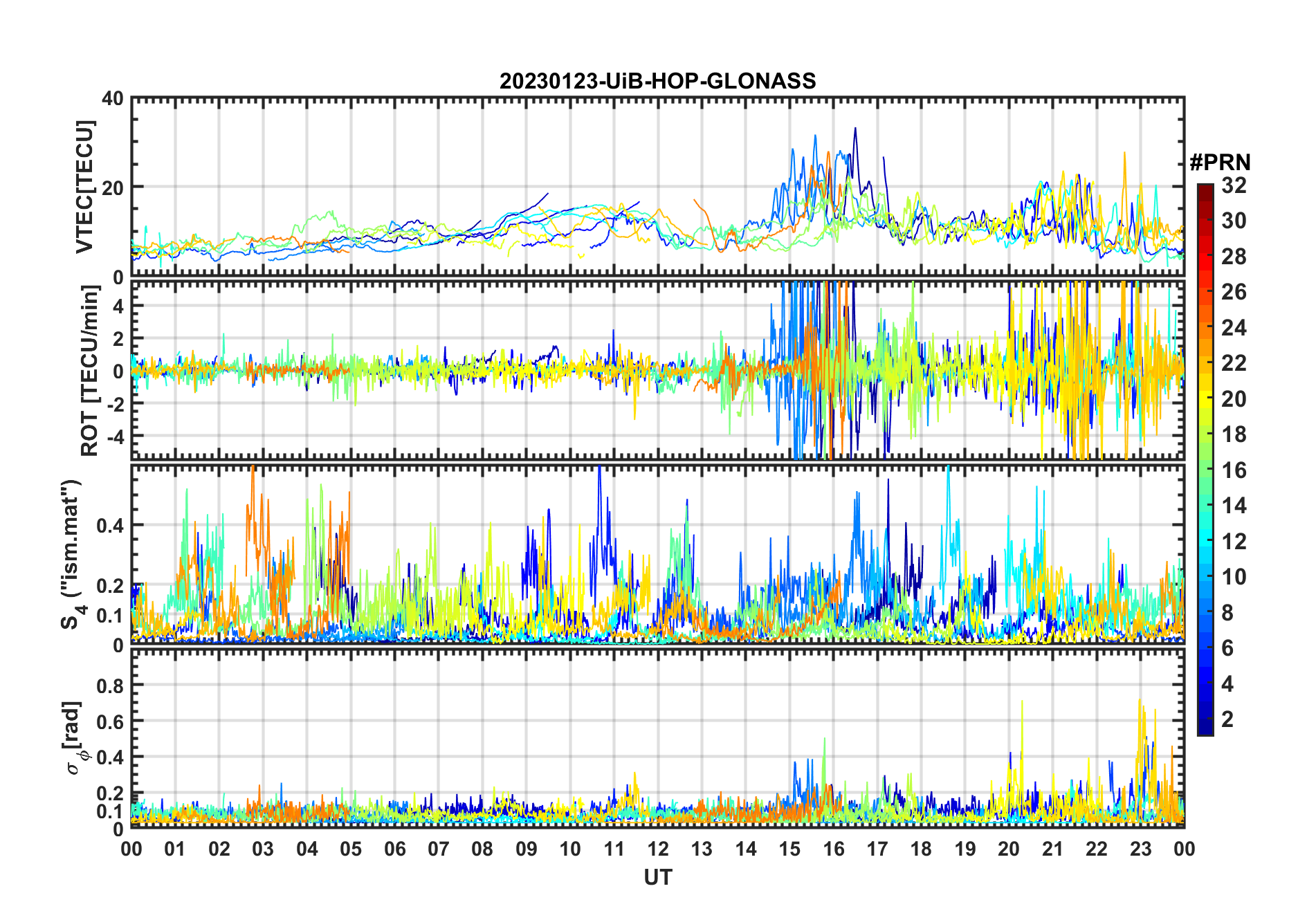Select PRN colorbar label "6"
1316x920 pixels.
tap(1227, 648)
